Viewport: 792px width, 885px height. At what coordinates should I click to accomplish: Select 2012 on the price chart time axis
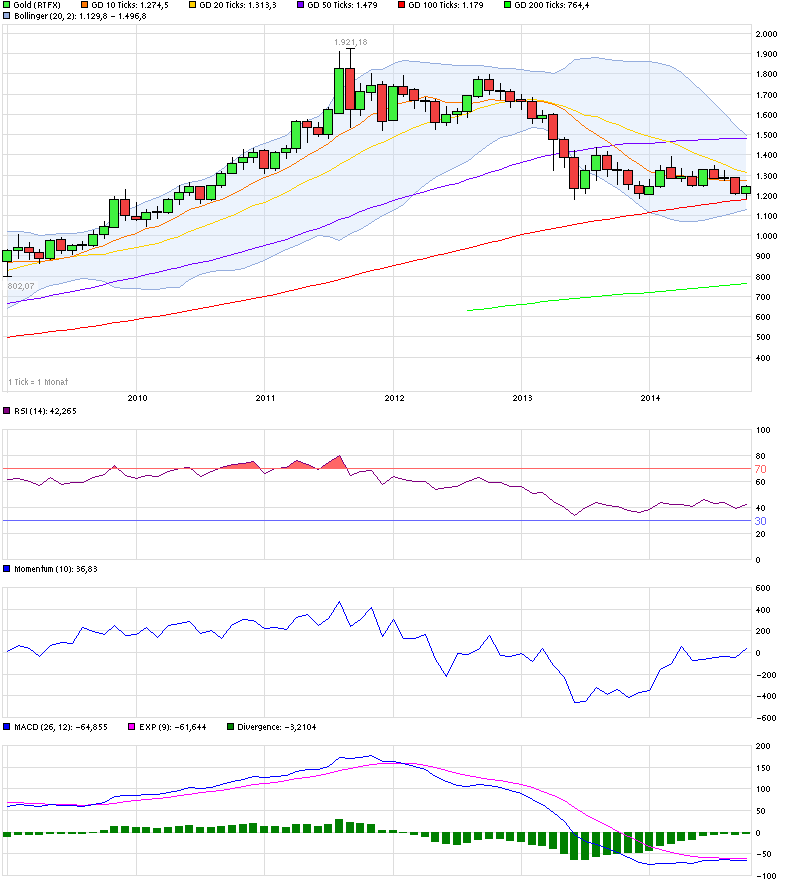click(394, 397)
